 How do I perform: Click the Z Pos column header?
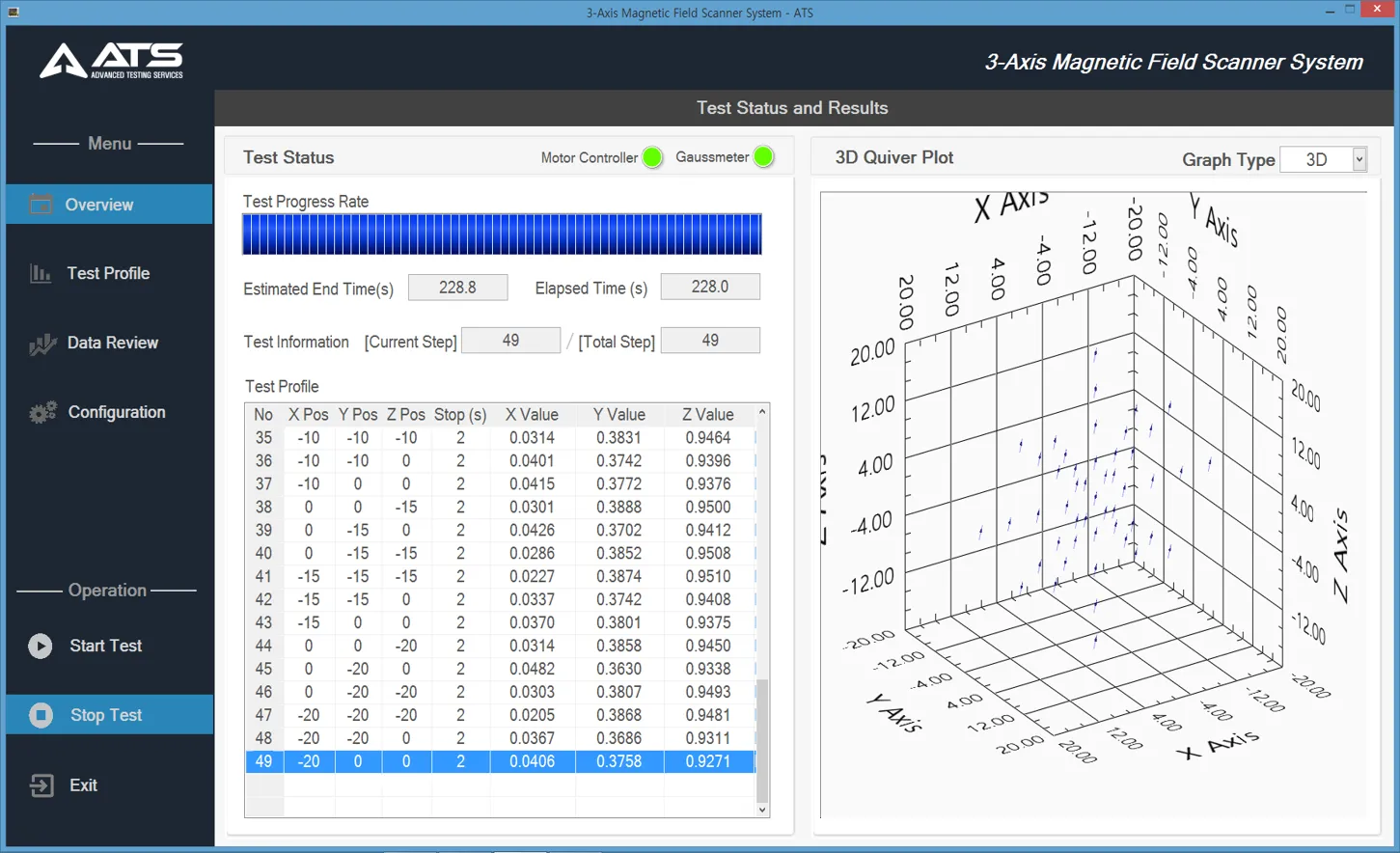tap(406, 415)
